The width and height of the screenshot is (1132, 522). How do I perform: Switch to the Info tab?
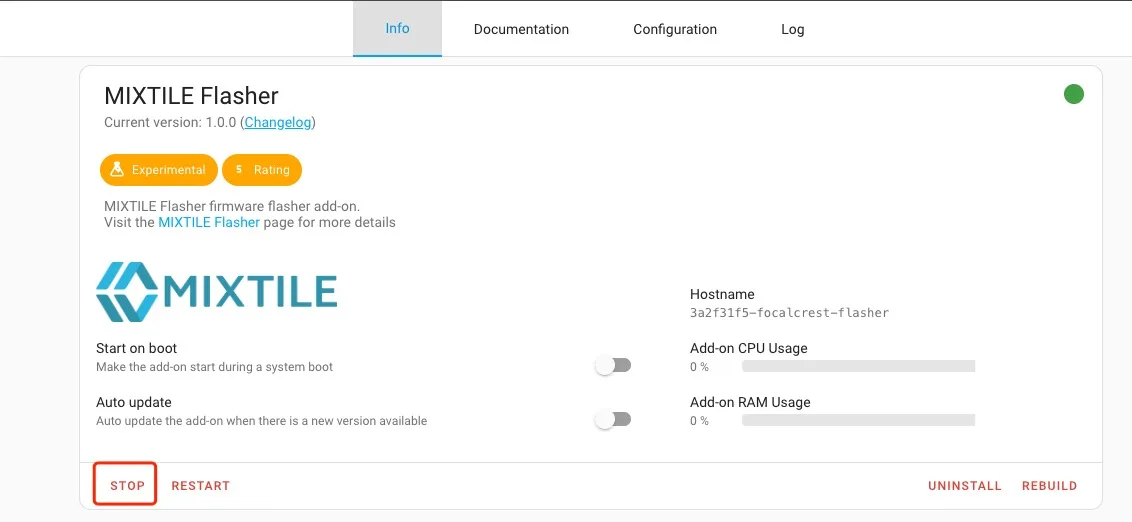397,29
